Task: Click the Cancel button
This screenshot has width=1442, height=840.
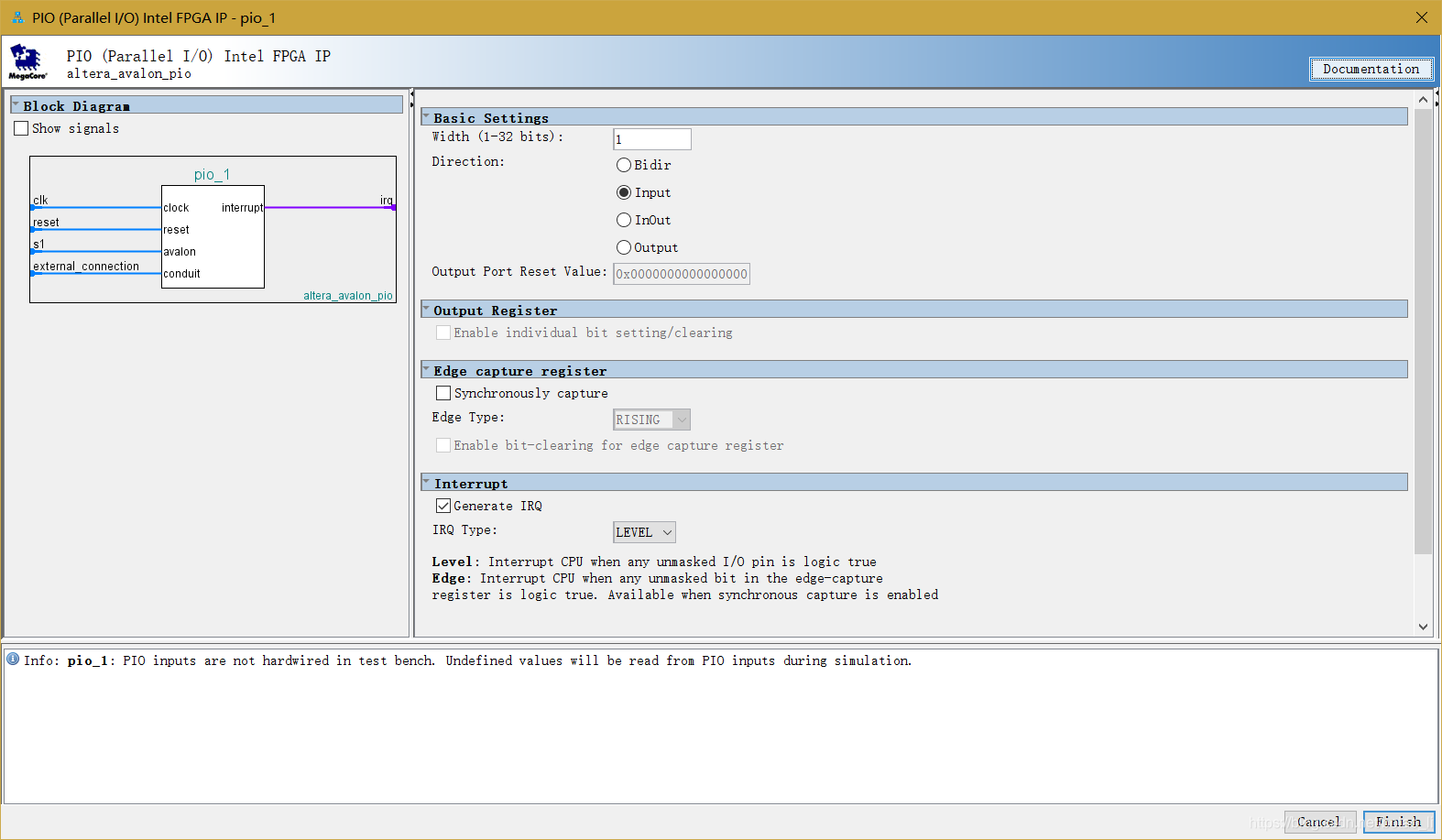Action: (x=1319, y=822)
